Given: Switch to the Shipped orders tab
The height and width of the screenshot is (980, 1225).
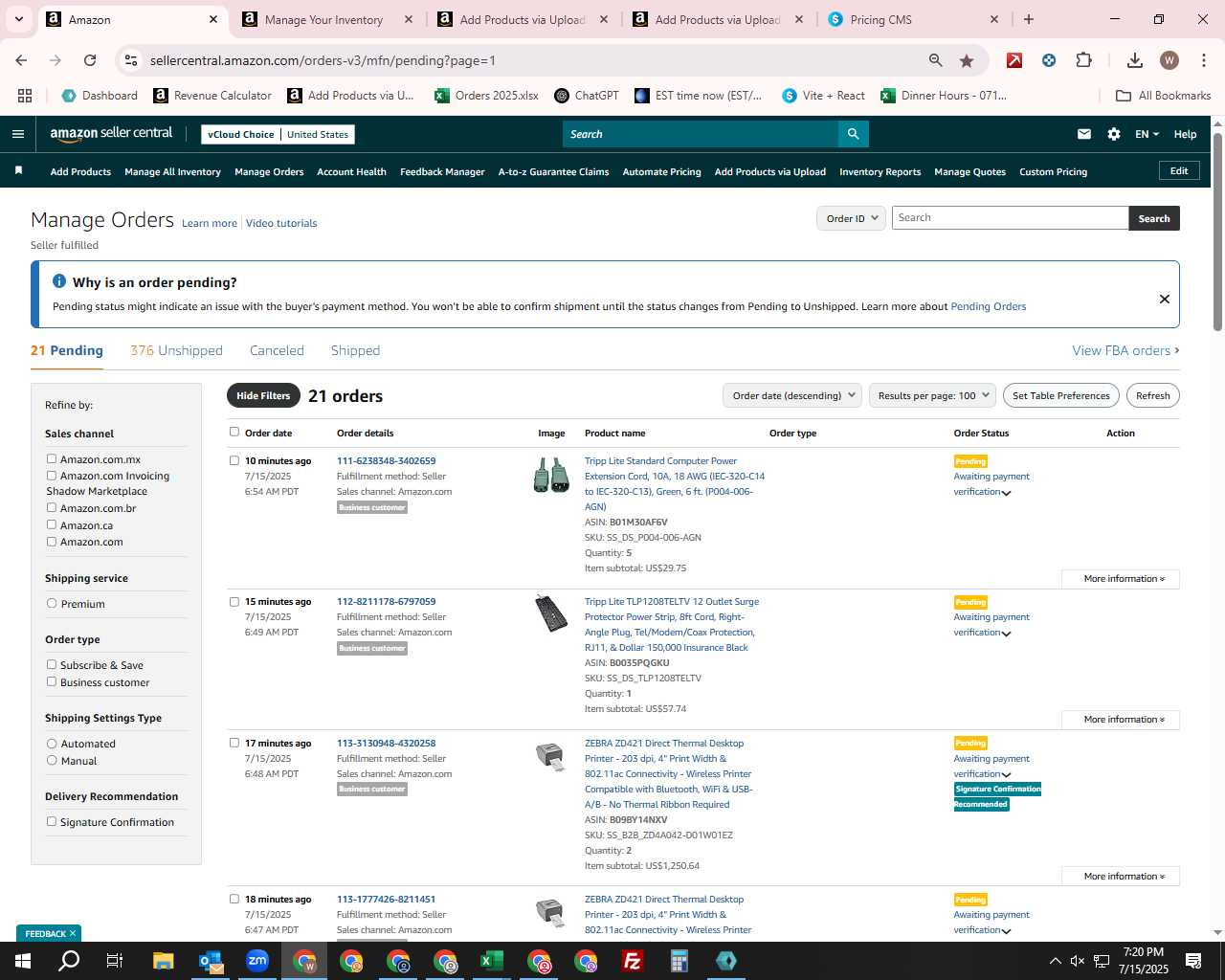Looking at the screenshot, I should click(x=355, y=350).
